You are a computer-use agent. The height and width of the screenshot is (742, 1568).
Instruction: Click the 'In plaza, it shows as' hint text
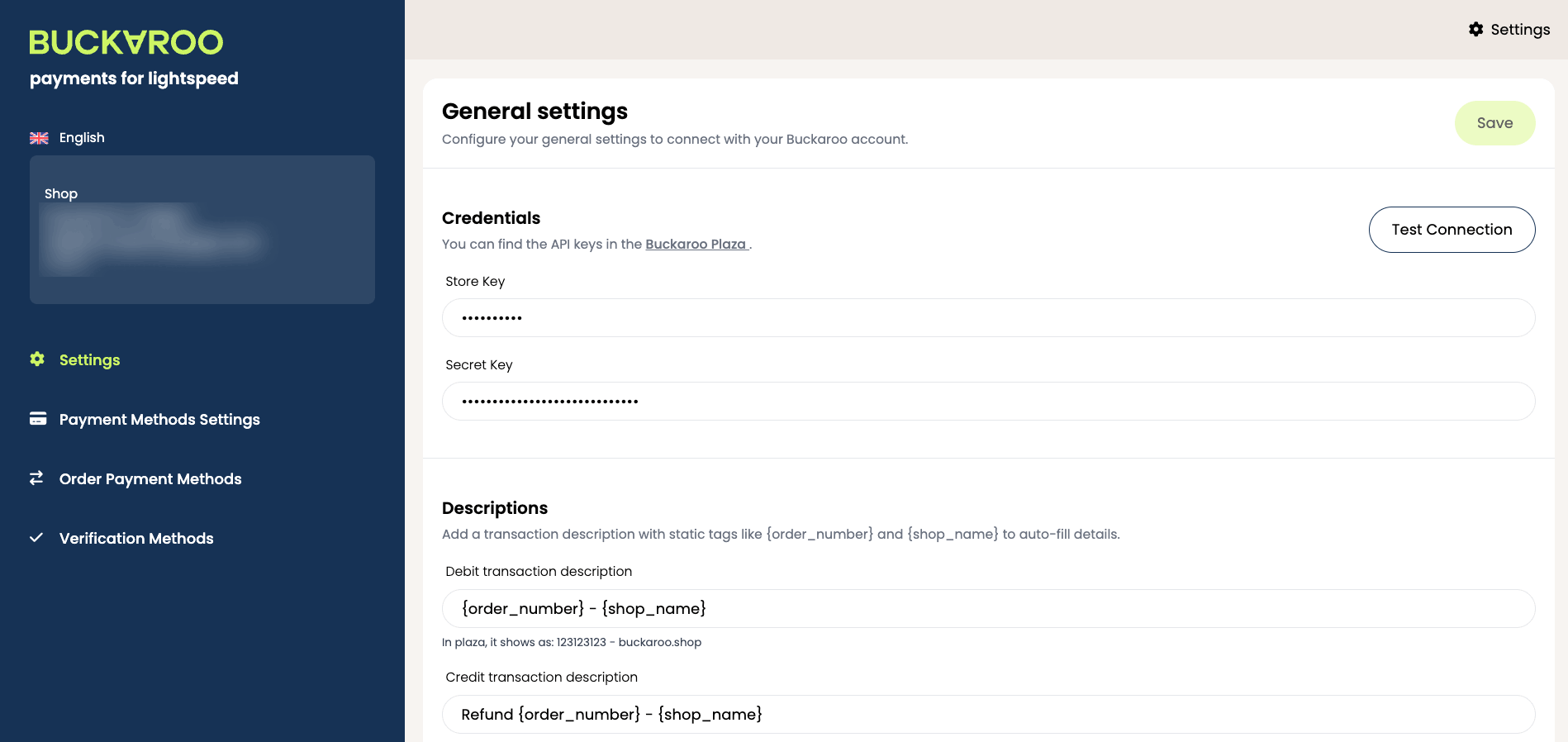[572, 643]
